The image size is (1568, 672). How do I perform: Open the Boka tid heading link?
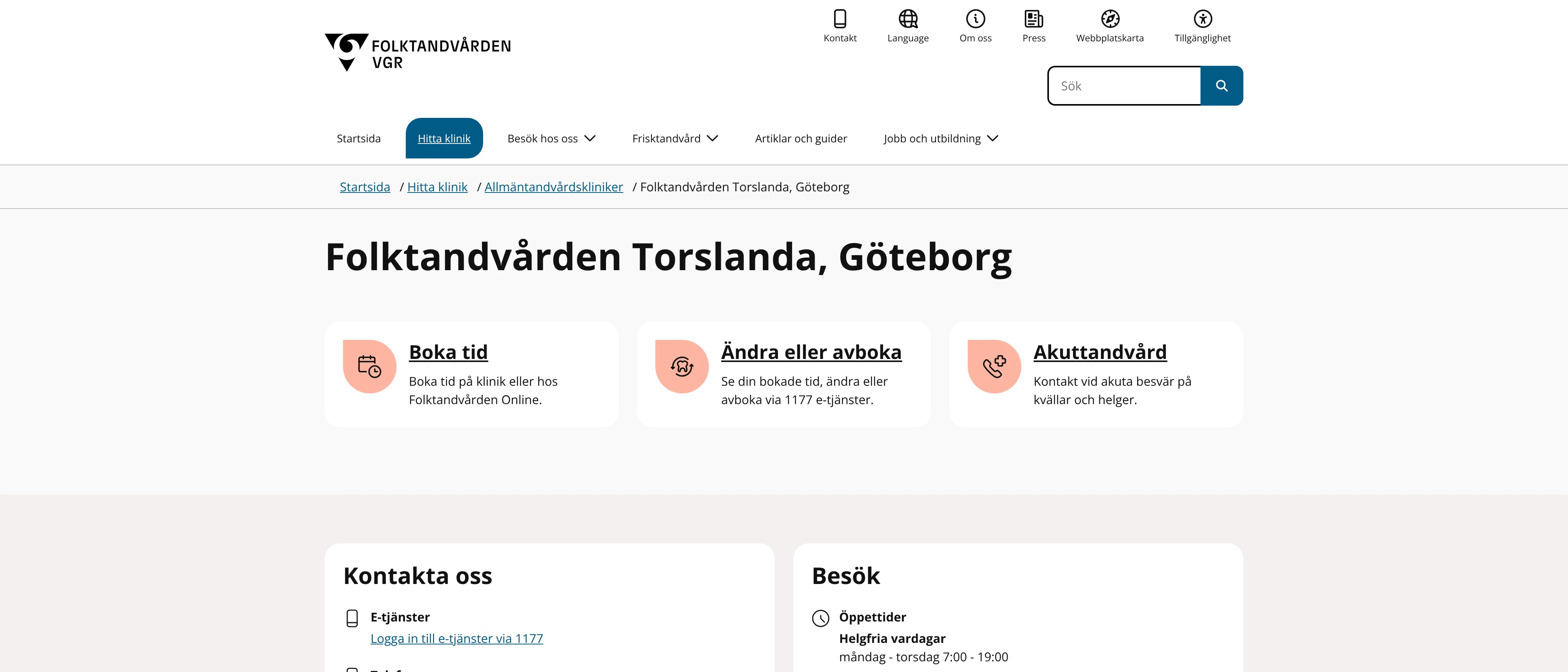448,352
